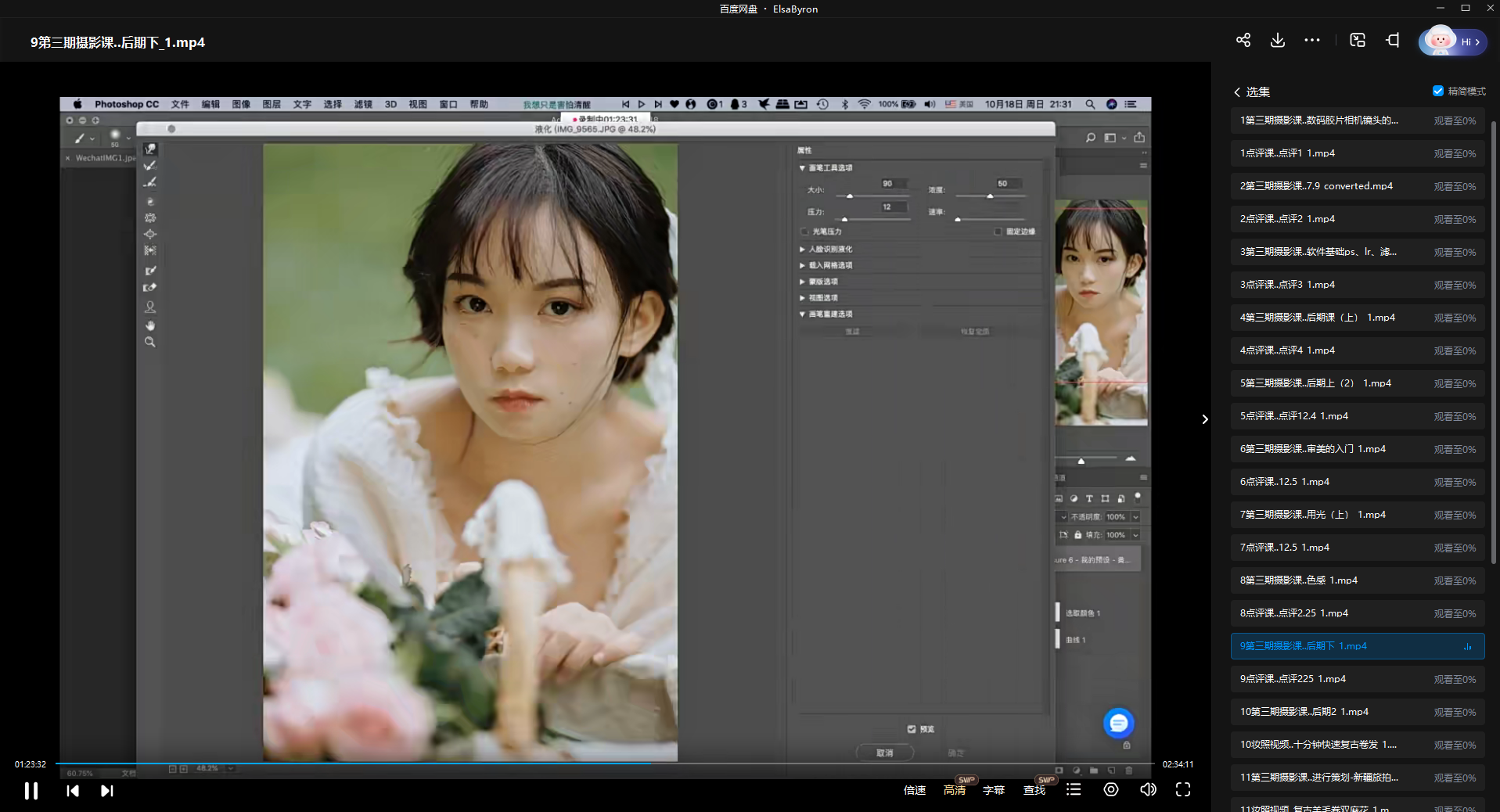
Task: Click the 高清 quality button
Action: click(x=955, y=790)
